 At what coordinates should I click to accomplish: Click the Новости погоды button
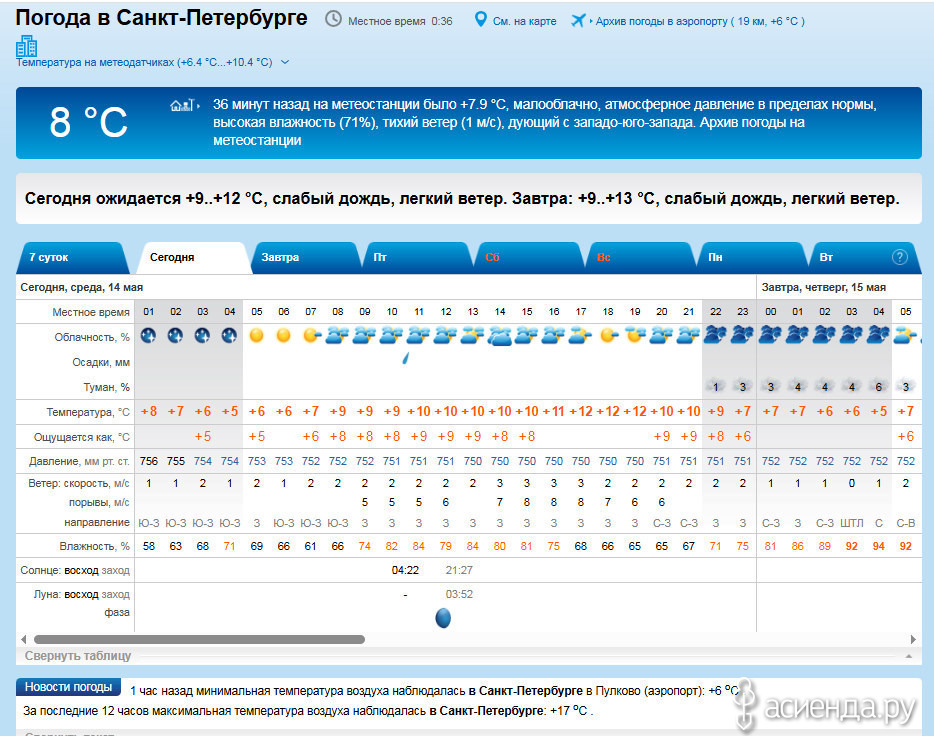pyautogui.click(x=69, y=687)
